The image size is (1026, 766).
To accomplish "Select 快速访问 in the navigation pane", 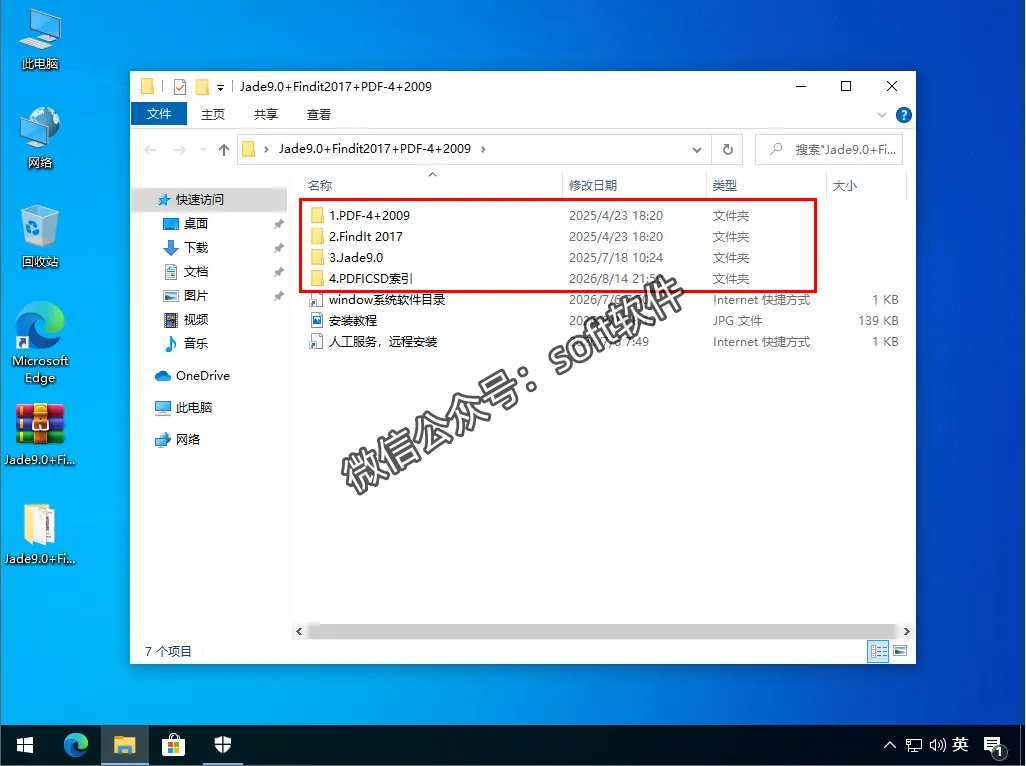I will coord(209,200).
